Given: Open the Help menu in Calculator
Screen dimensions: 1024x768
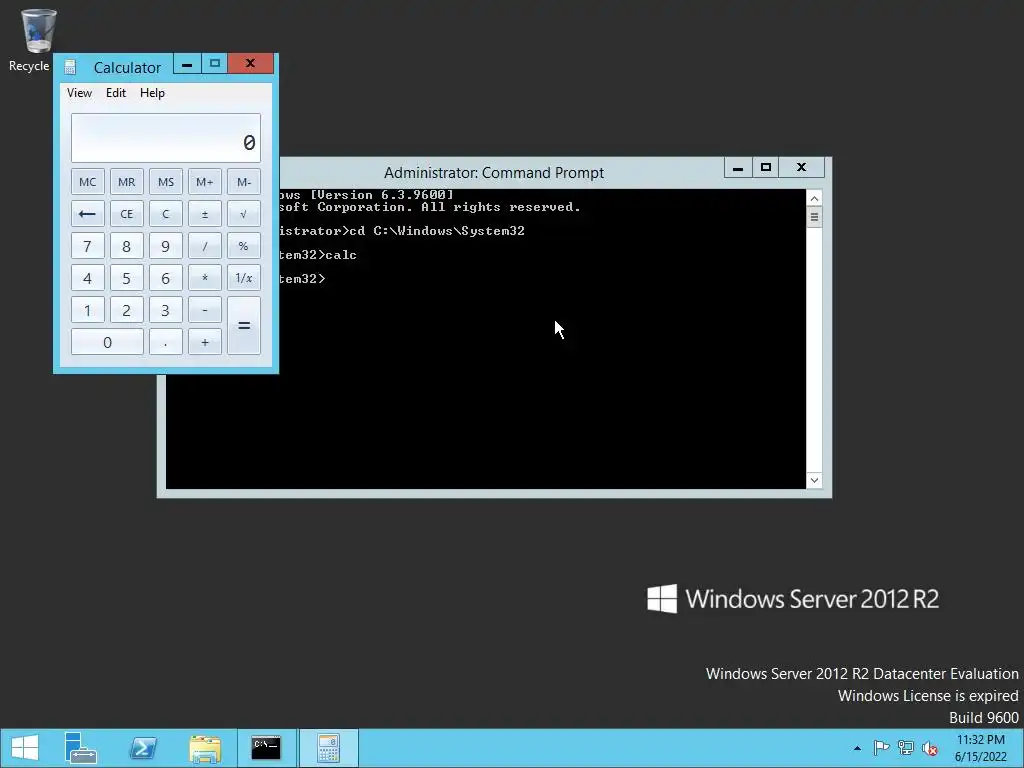Looking at the screenshot, I should pyautogui.click(x=152, y=93).
